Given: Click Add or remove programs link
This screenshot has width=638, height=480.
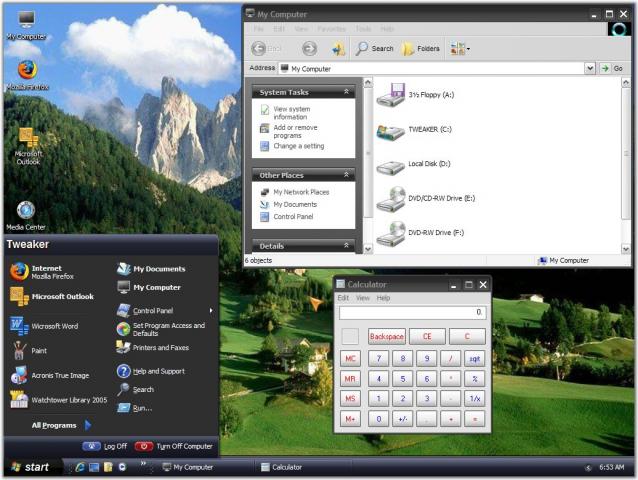Looking at the screenshot, I should coord(295,131).
